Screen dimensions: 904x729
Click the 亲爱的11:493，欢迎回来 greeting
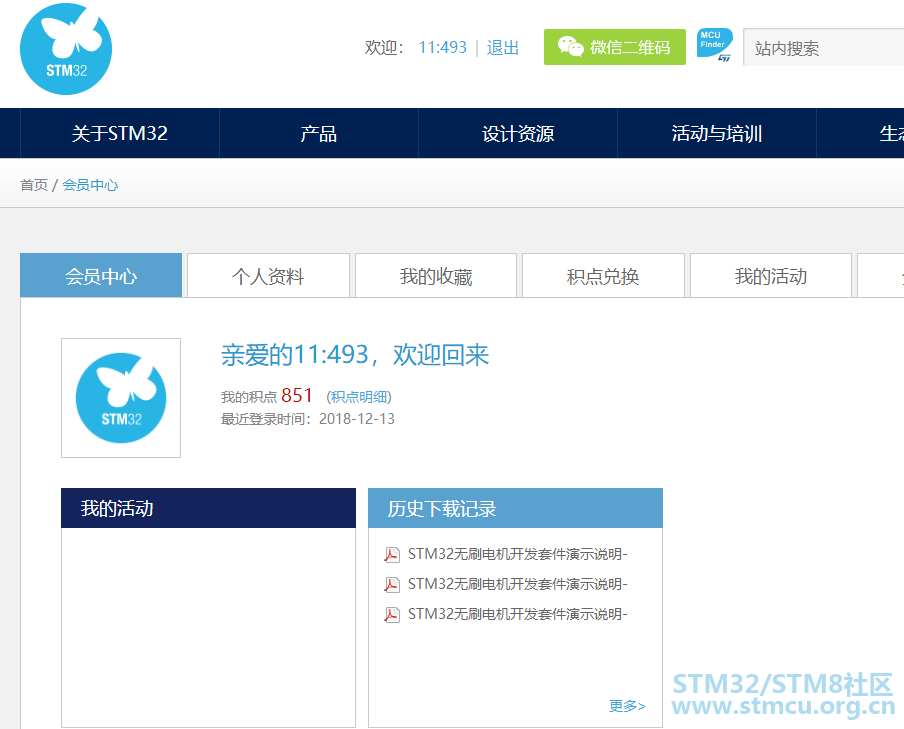tap(355, 355)
